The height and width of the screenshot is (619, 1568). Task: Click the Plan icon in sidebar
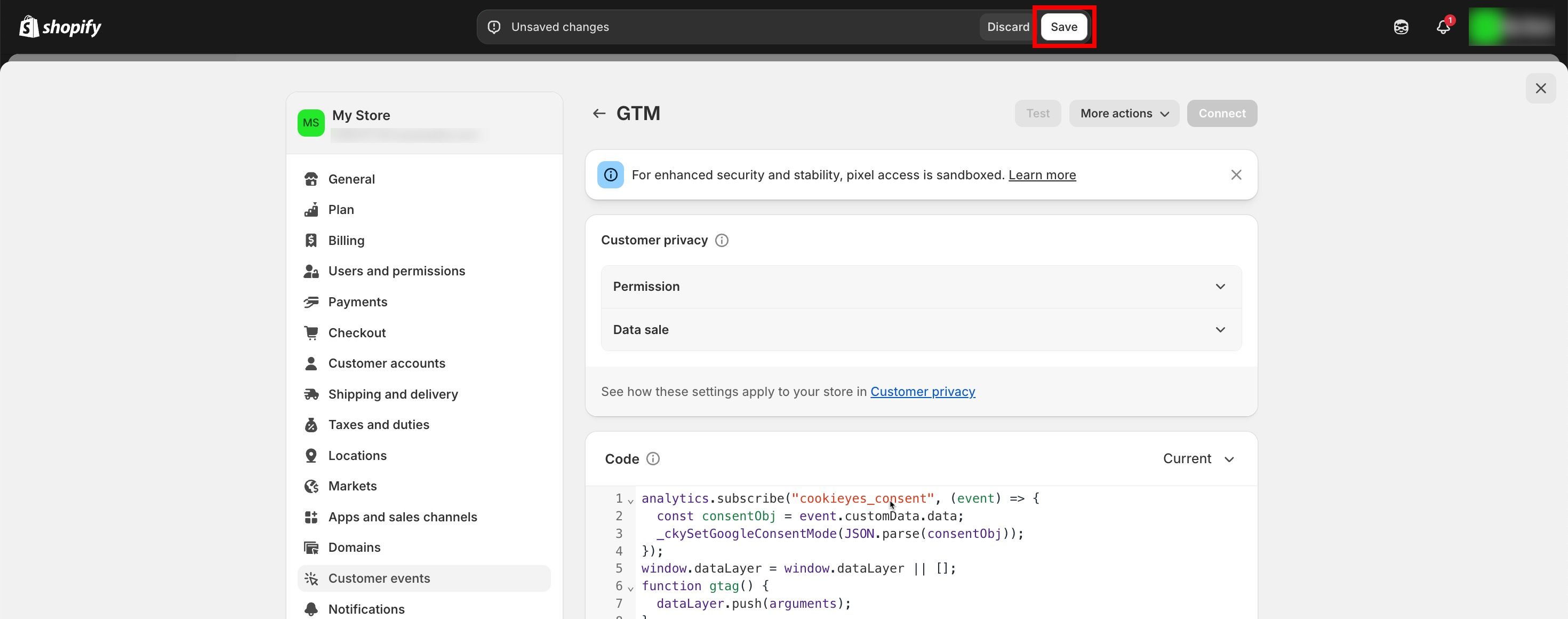click(311, 210)
